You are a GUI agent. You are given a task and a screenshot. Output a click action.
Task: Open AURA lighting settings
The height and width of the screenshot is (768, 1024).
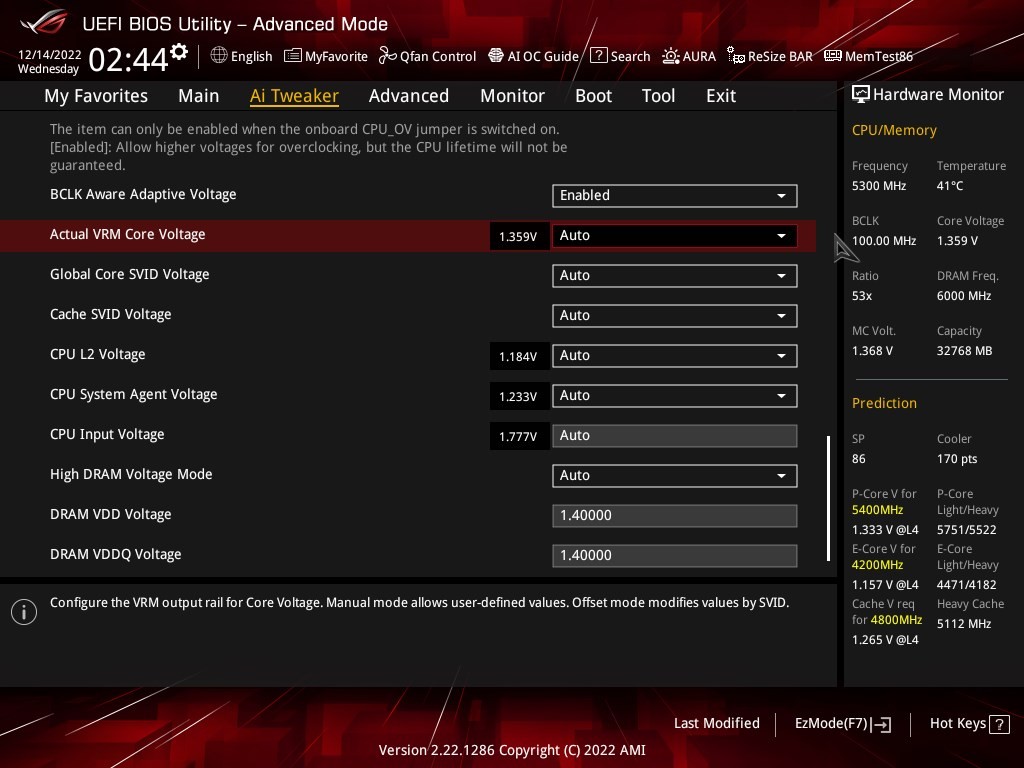click(x=689, y=56)
